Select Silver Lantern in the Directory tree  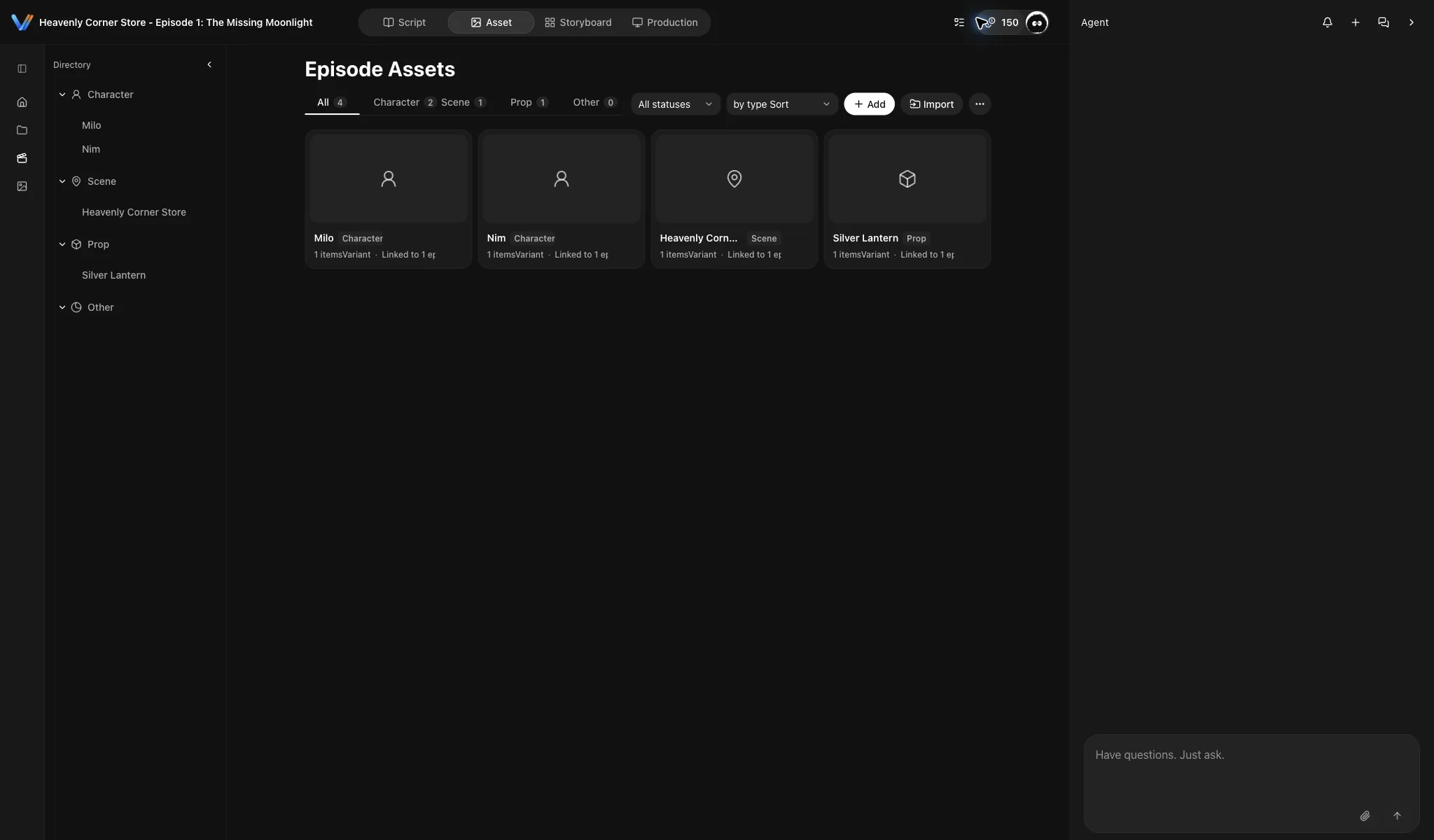(113, 275)
